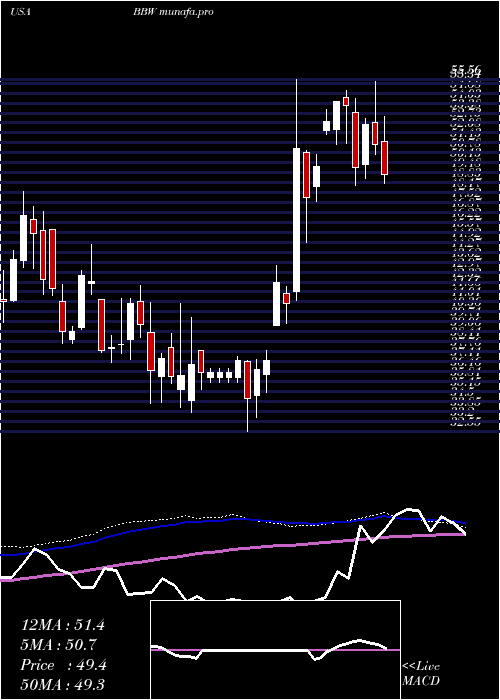Click the 5MA : 50.7 value

pos(59,645)
